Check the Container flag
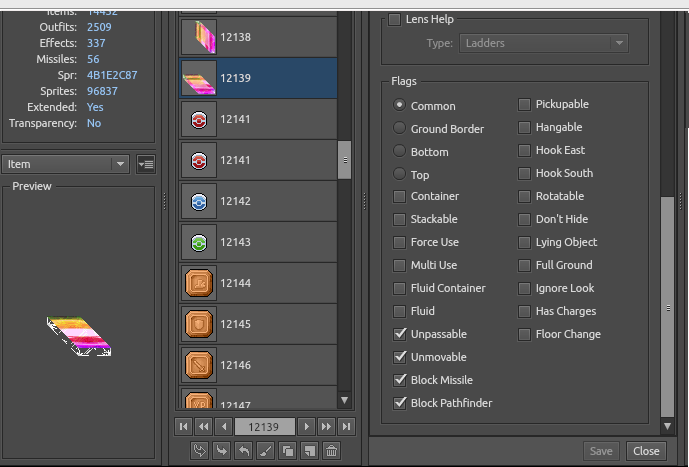 point(399,196)
